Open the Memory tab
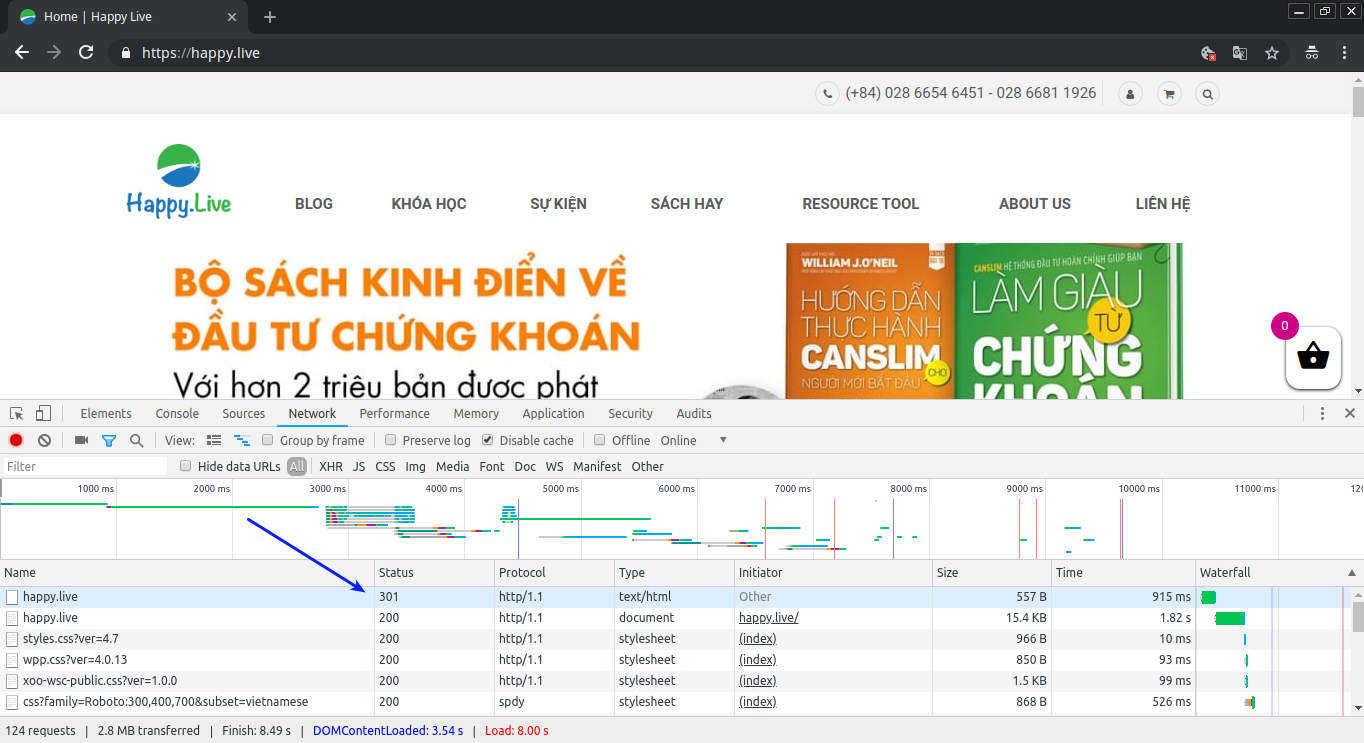 (476, 413)
